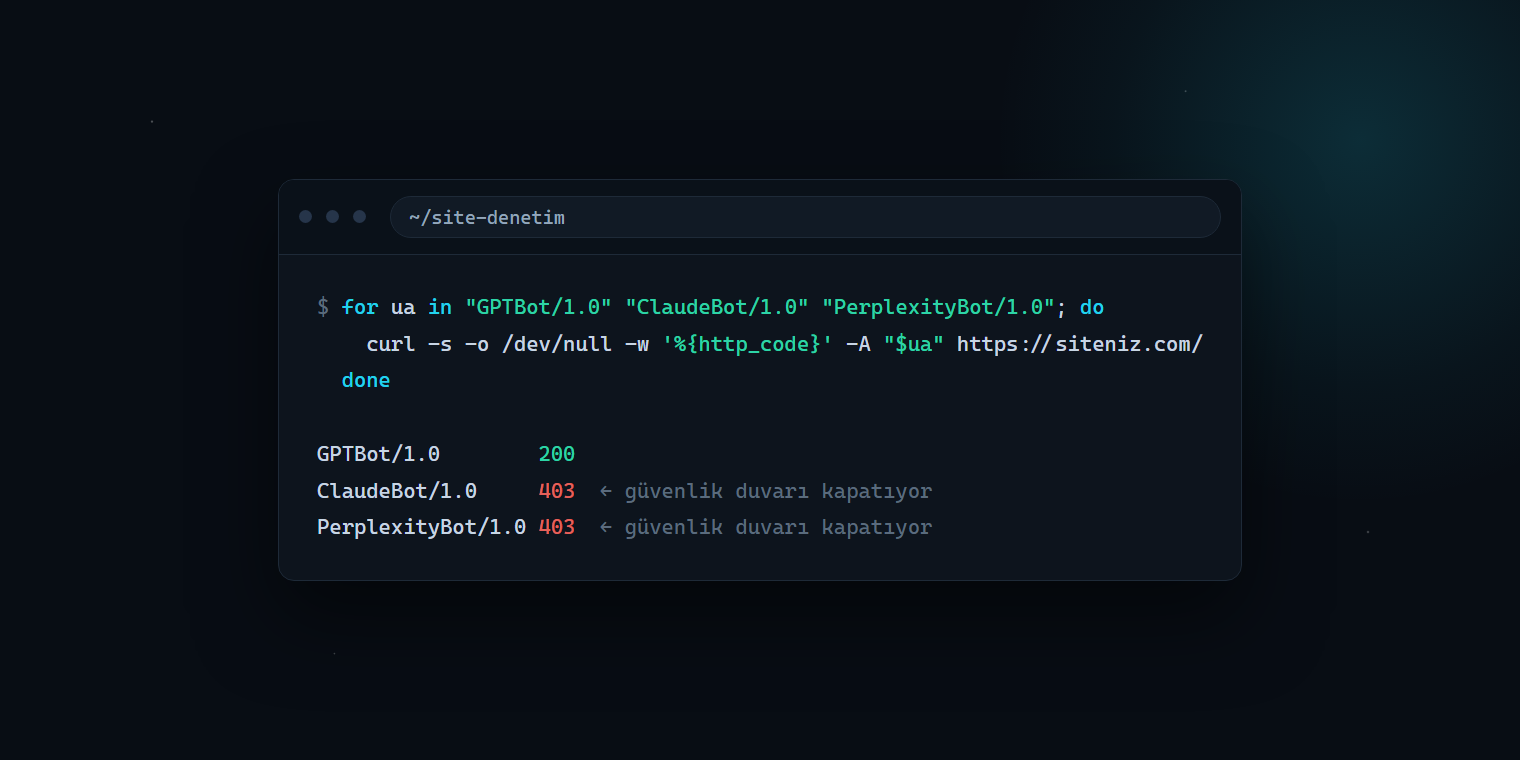Click the ClaudeBot/1.0 output row label

point(397,491)
